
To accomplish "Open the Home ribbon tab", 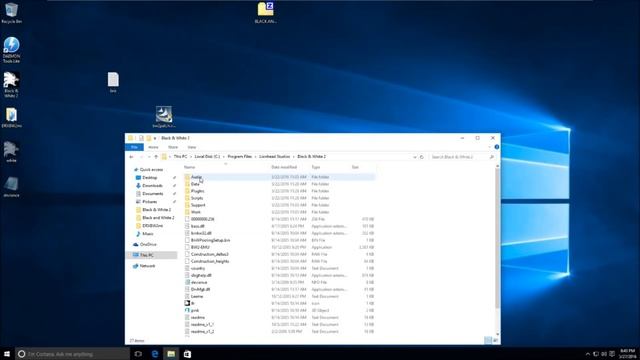I will point(153,147).
